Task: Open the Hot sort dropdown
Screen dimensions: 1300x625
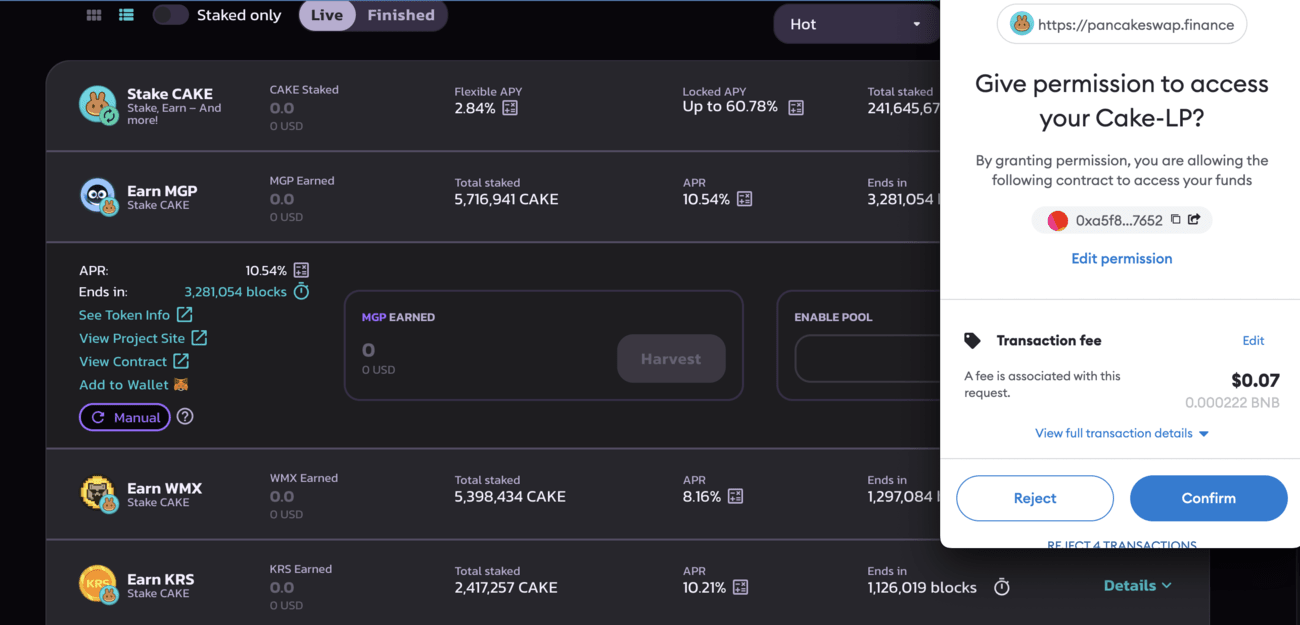Action: click(857, 24)
